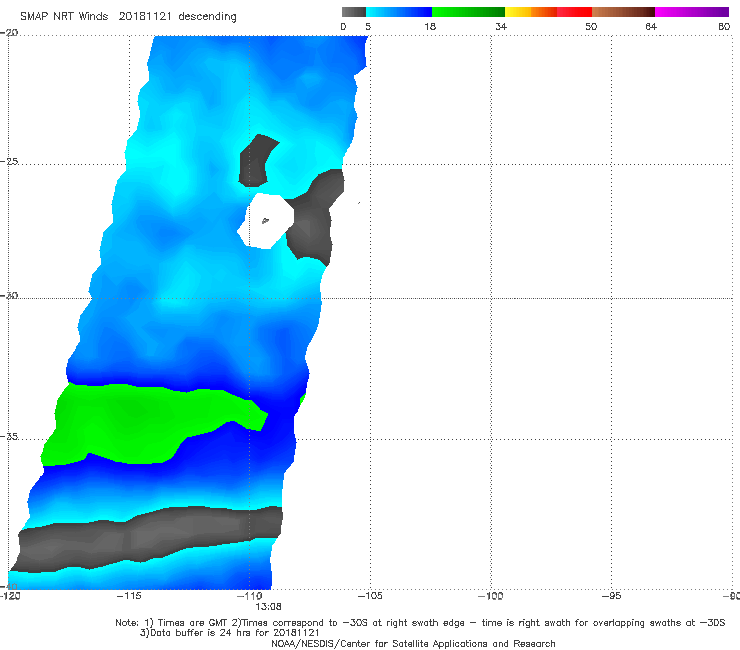Click the color bar label '34'
Viewport: 740px width, 650px height.
pyautogui.click(x=501, y=26)
